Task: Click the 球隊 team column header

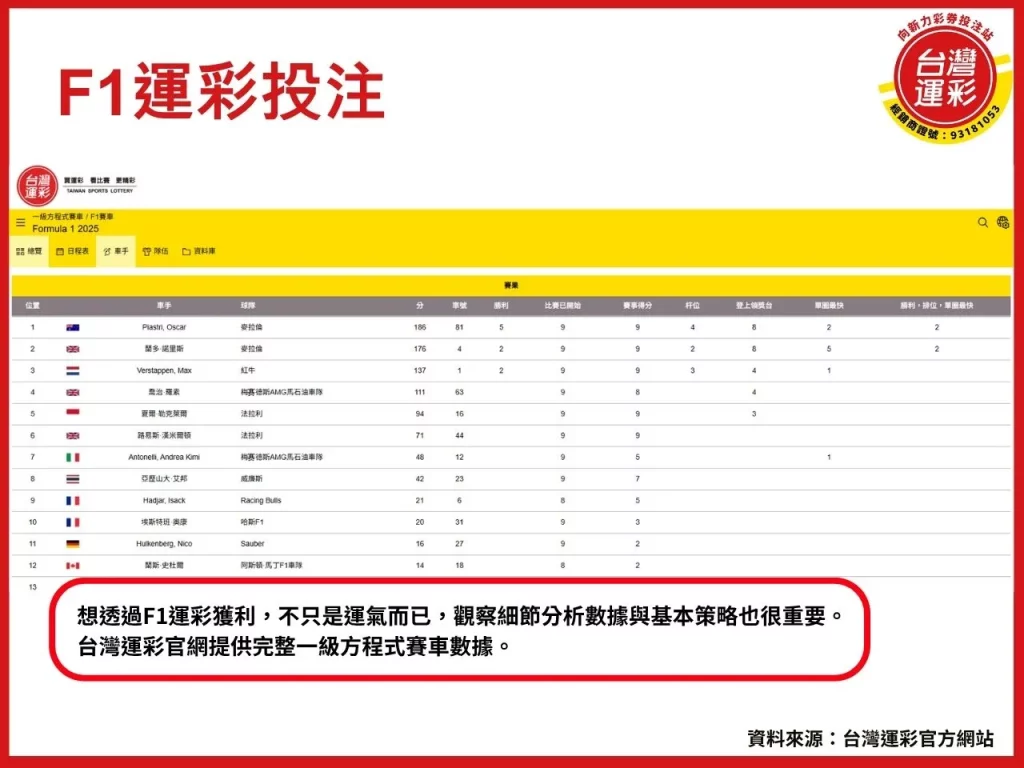Action: tap(248, 306)
